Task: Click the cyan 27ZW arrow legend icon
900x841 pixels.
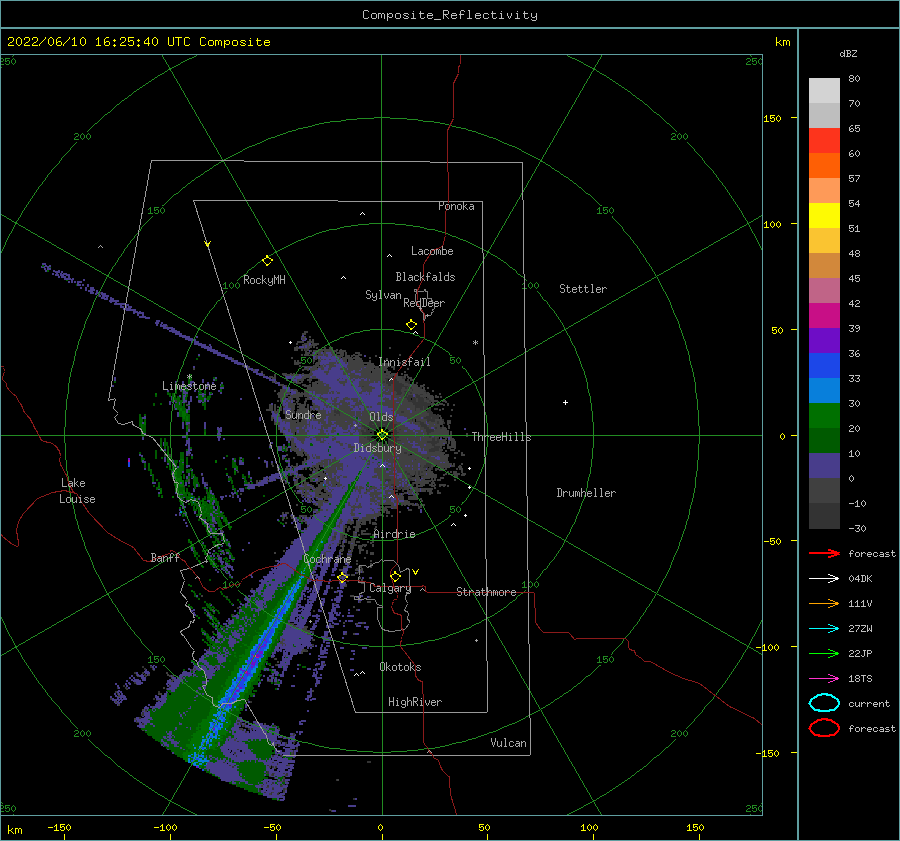Action: pyautogui.click(x=824, y=629)
